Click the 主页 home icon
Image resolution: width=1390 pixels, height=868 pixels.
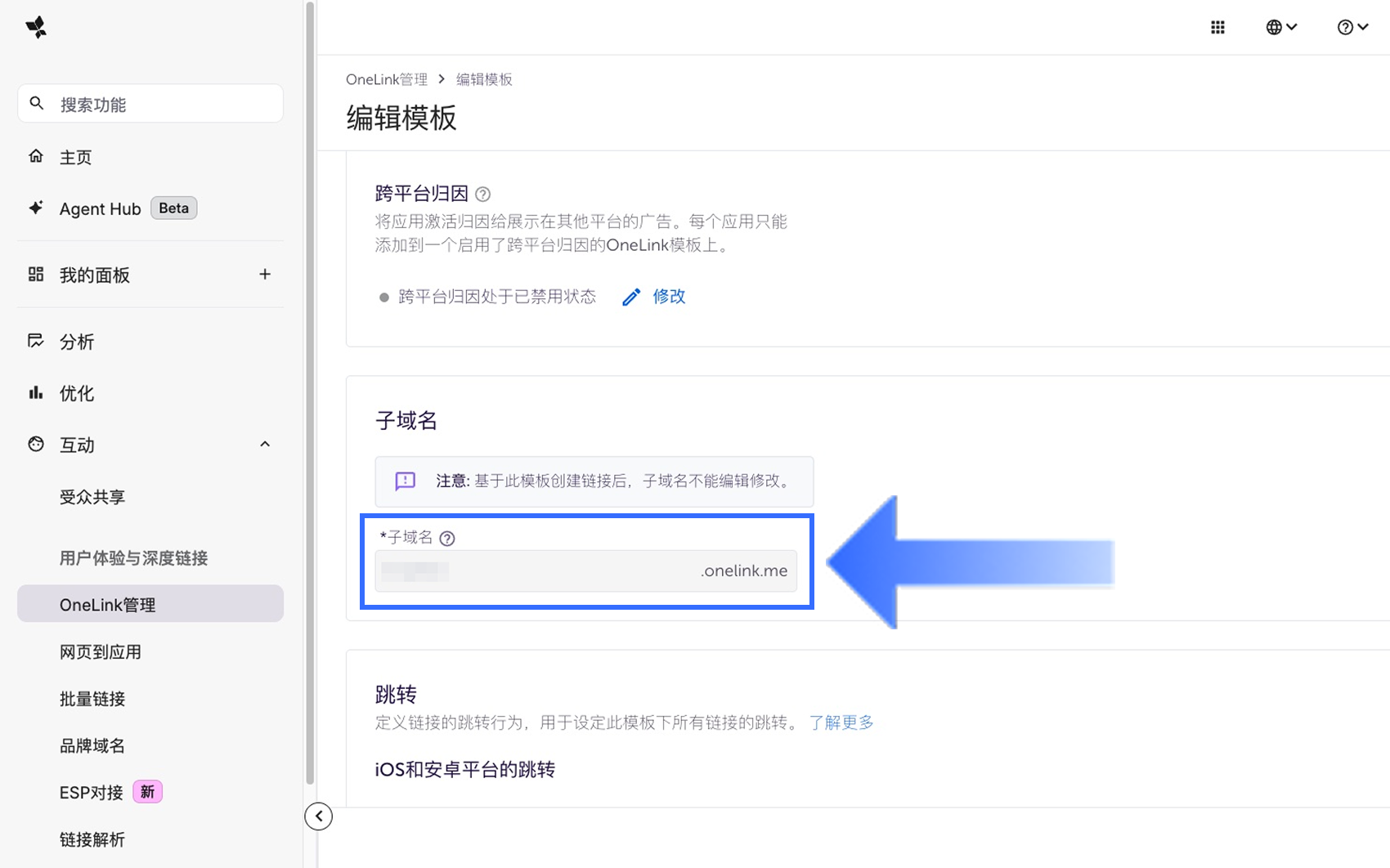[x=36, y=156]
